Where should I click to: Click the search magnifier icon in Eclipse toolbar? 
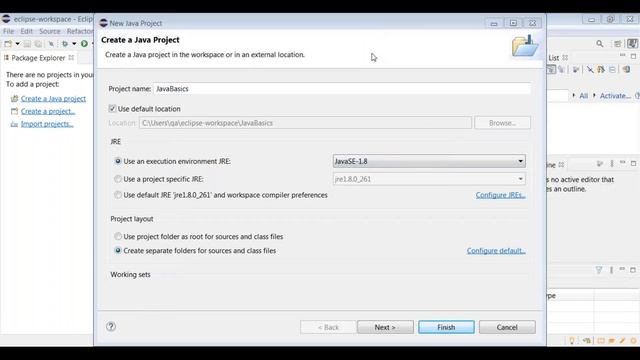coord(600,44)
